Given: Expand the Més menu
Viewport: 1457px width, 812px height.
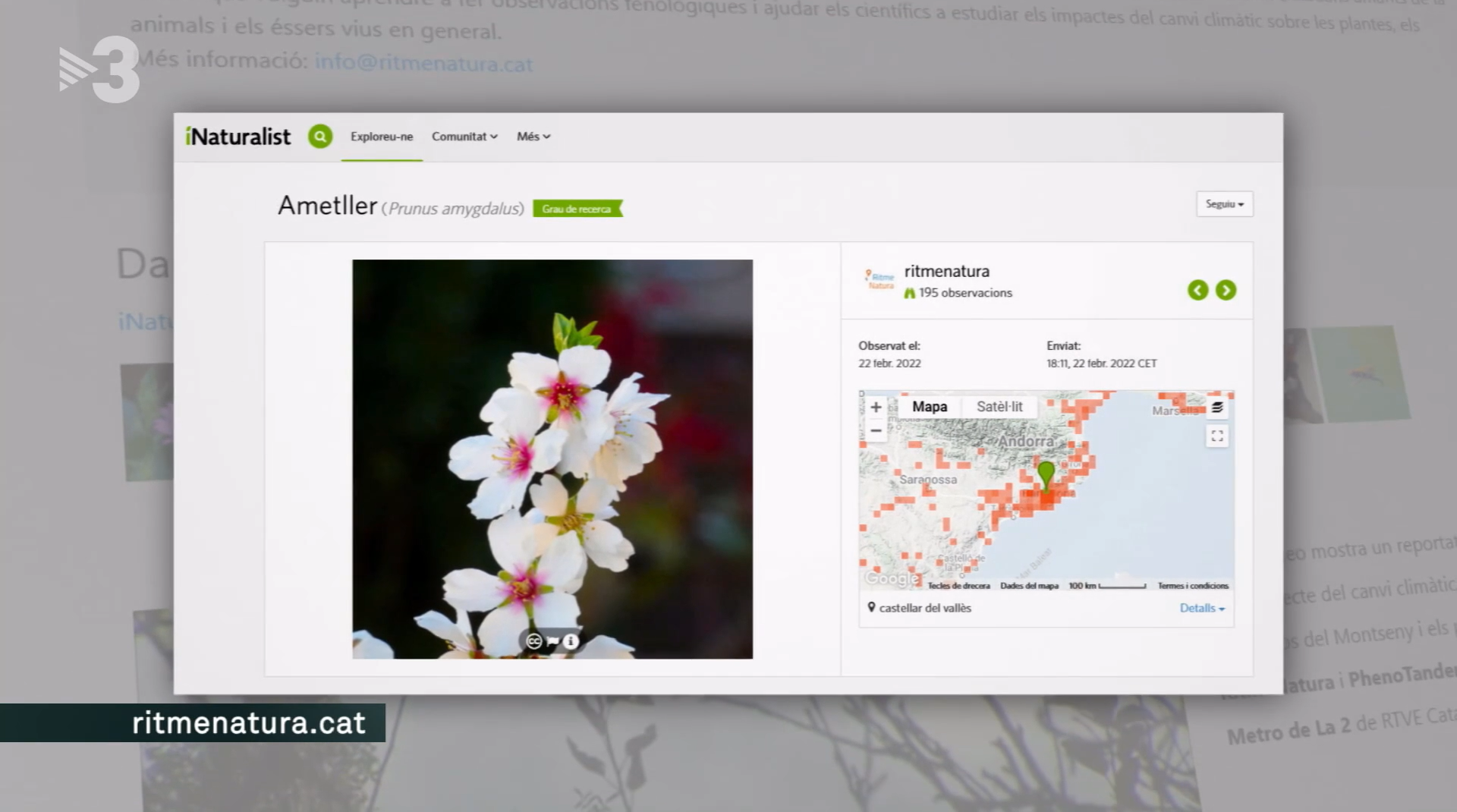Looking at the screenshot, I should tap(533, 137).
